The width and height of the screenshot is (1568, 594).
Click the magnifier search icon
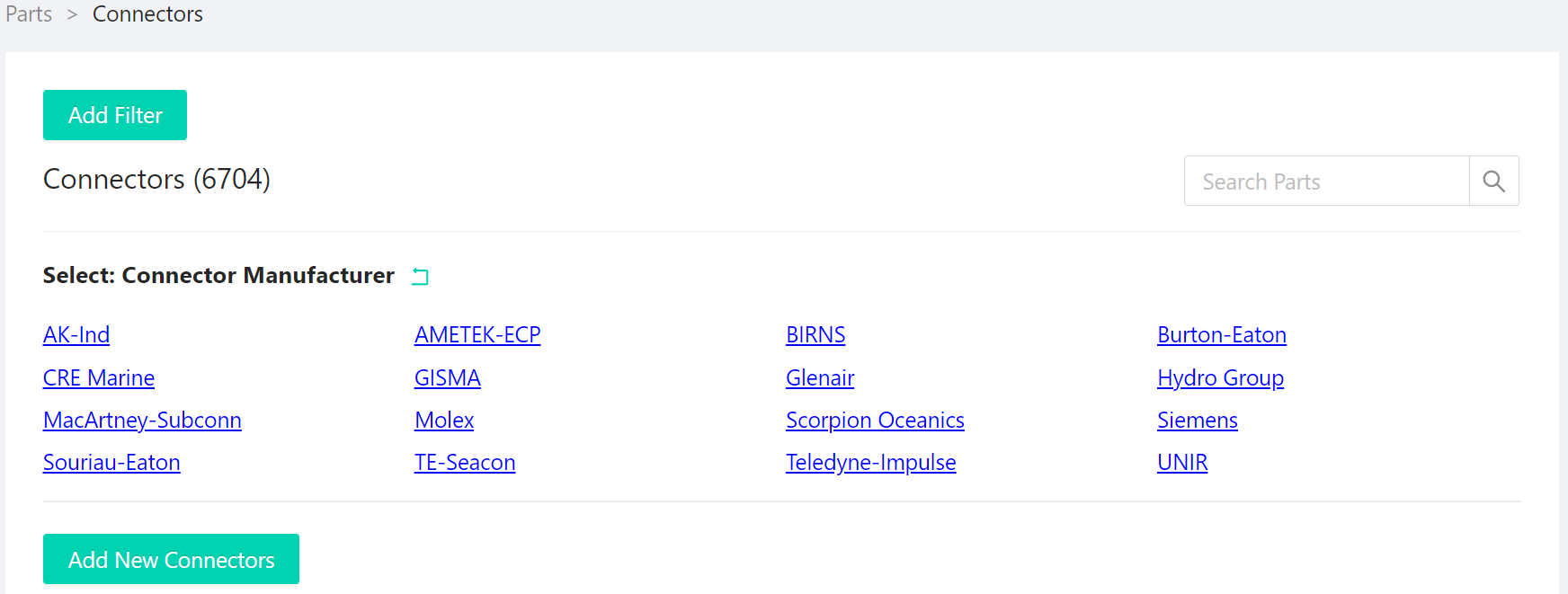click(x=1493, y=181)
